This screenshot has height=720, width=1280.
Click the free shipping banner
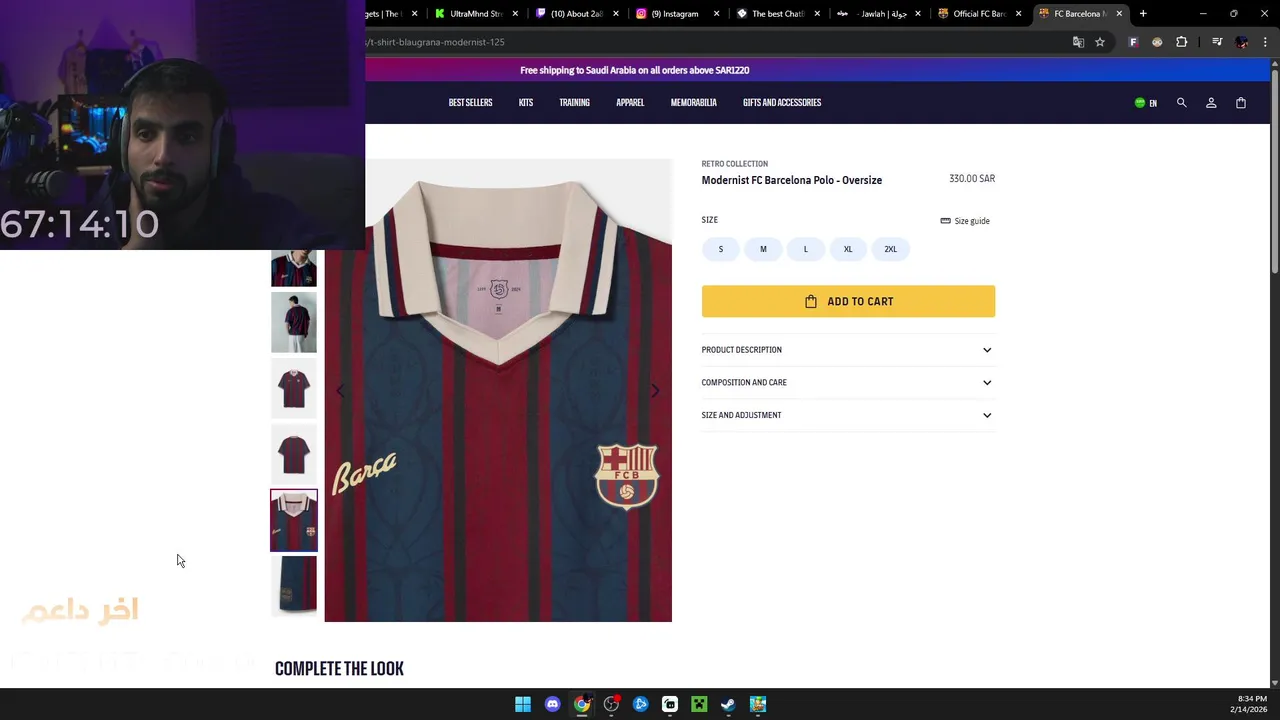(x=634, y=70)
